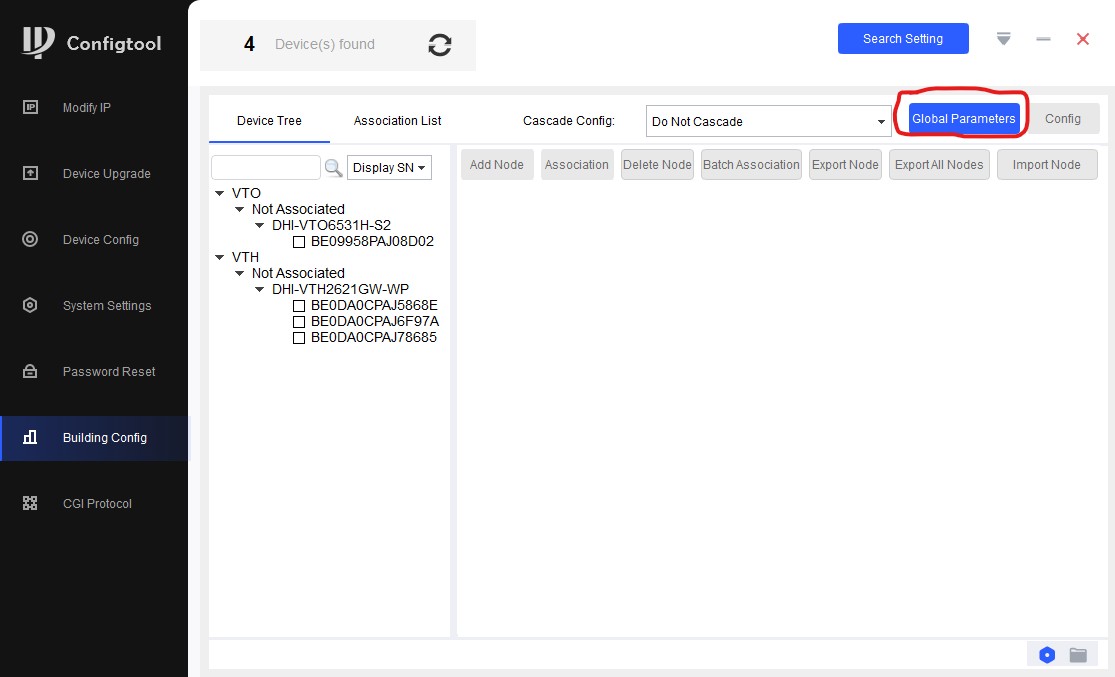Click the Search Setting button
The height and width of the screenshot is (677, 1115).
point(902,39)
